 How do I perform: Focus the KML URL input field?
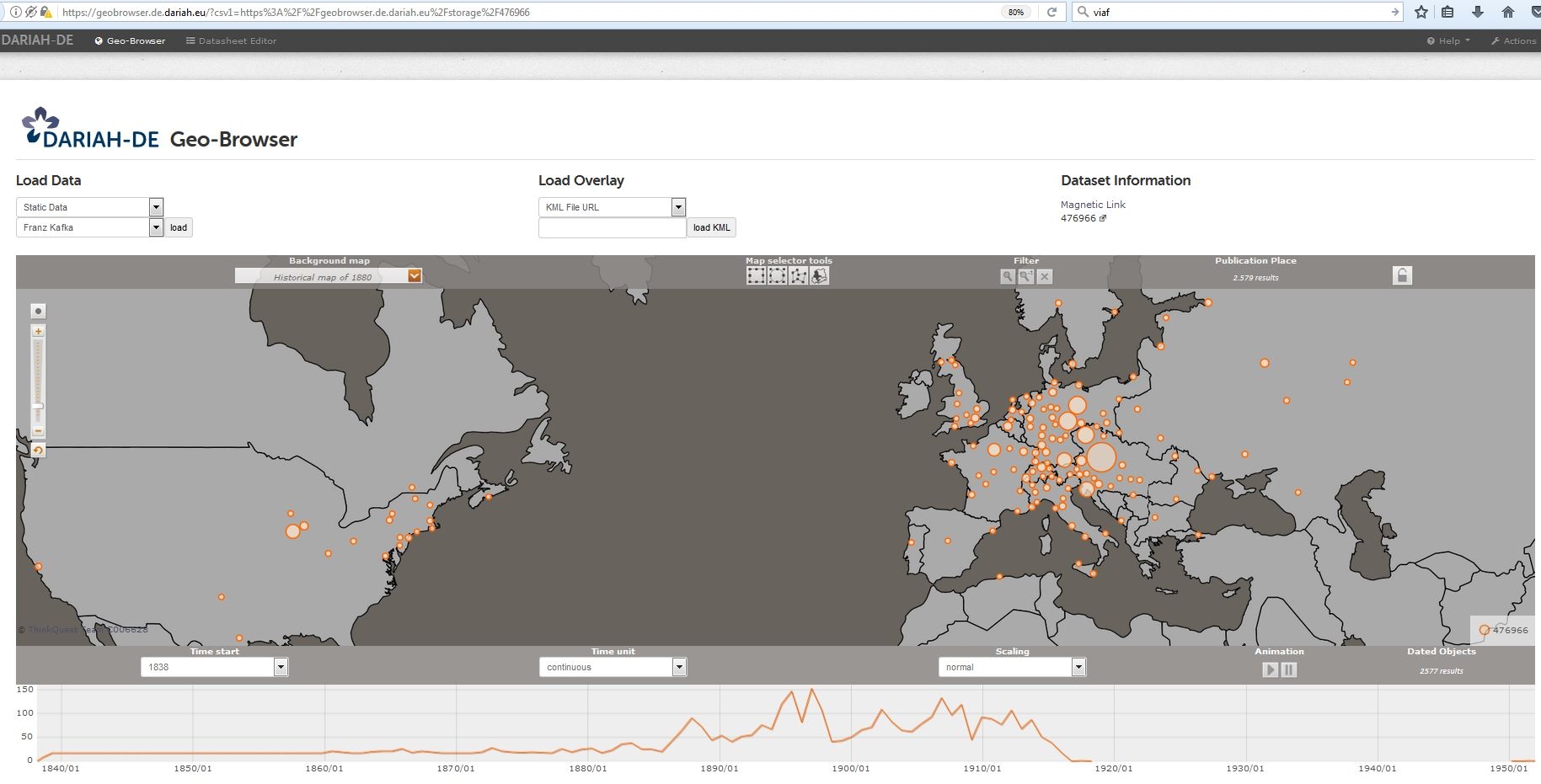click(612, 227)
